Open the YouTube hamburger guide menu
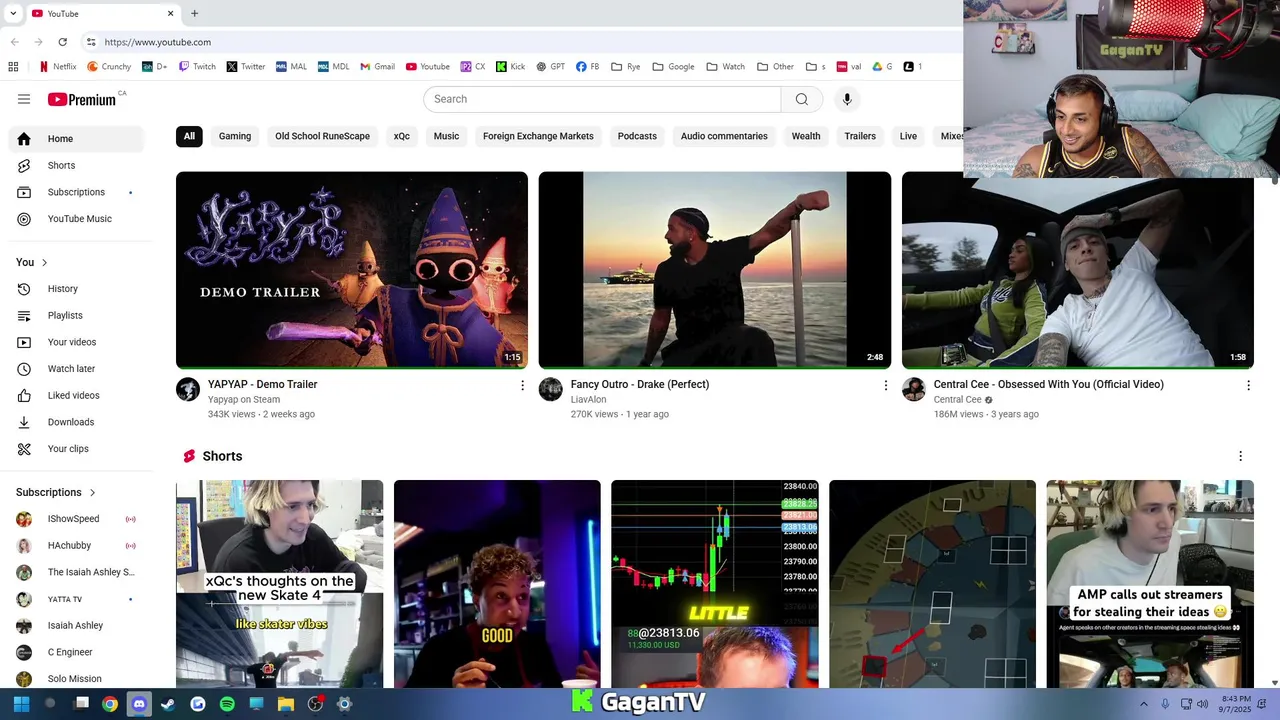This screenshot has width=1280, height=720. [x=24, y=99]
